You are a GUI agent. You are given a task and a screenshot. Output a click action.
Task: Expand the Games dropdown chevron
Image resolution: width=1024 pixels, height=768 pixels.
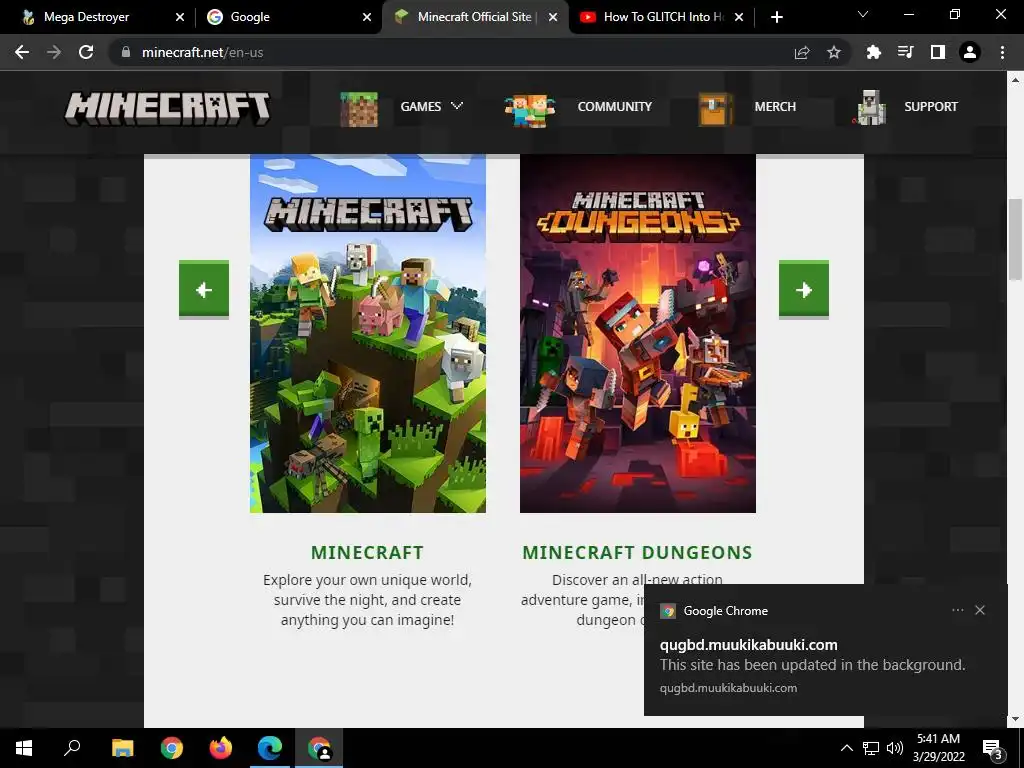(x=457, y=106)
